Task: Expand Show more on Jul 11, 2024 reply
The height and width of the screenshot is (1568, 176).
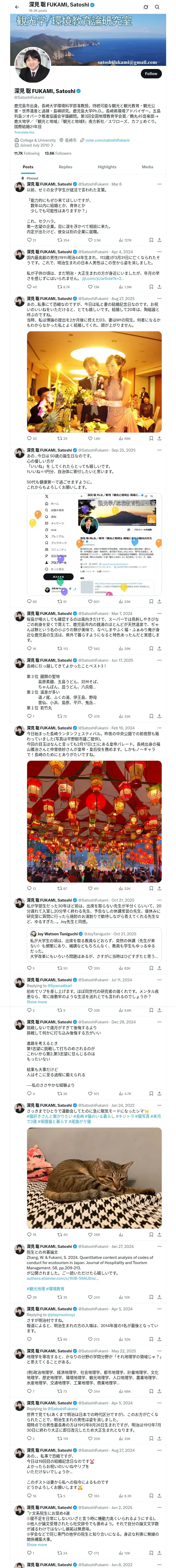Action: (x=37, y=1002)
